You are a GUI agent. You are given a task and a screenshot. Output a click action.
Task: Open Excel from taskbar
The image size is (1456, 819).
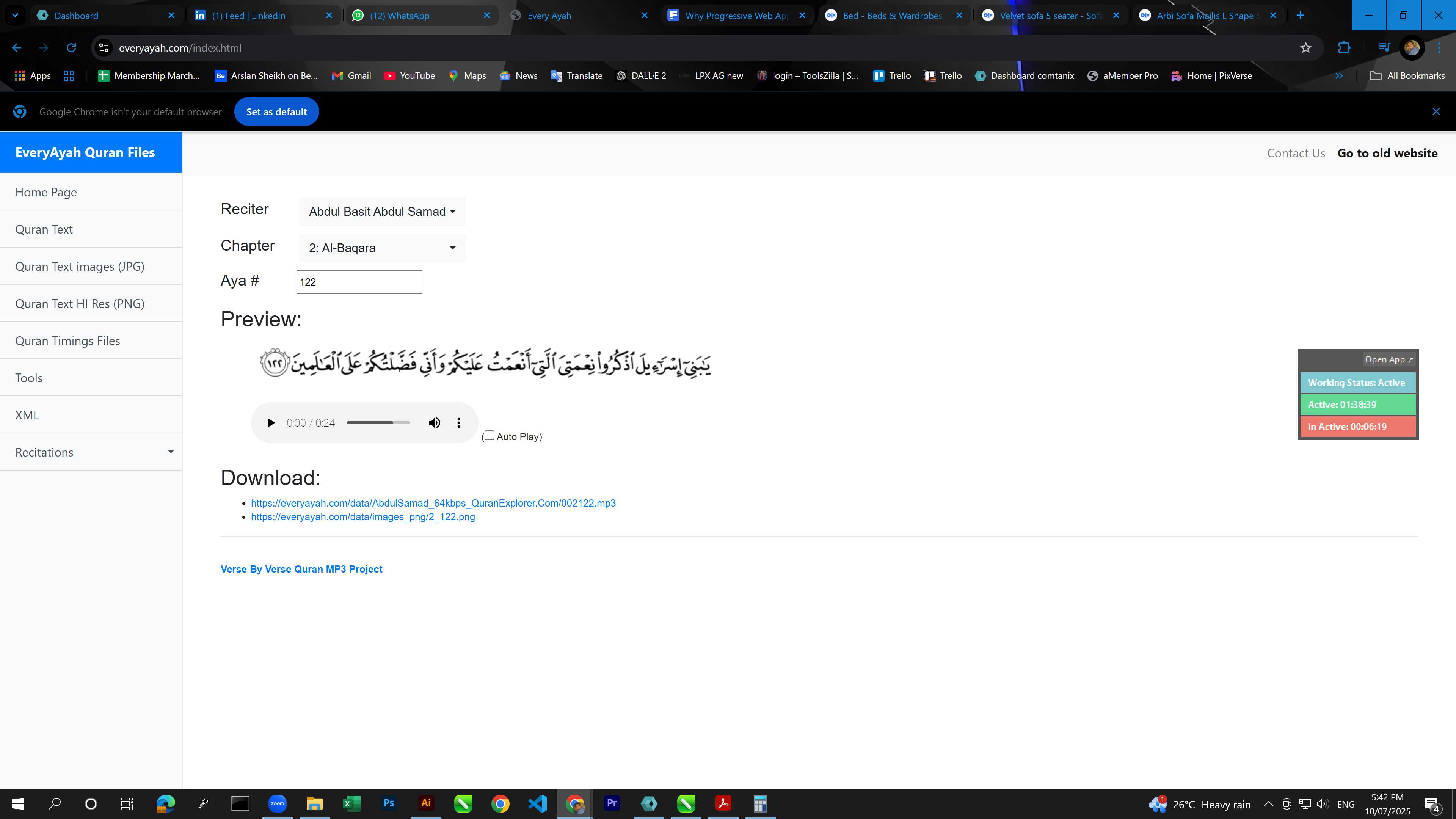click(351, 804)
